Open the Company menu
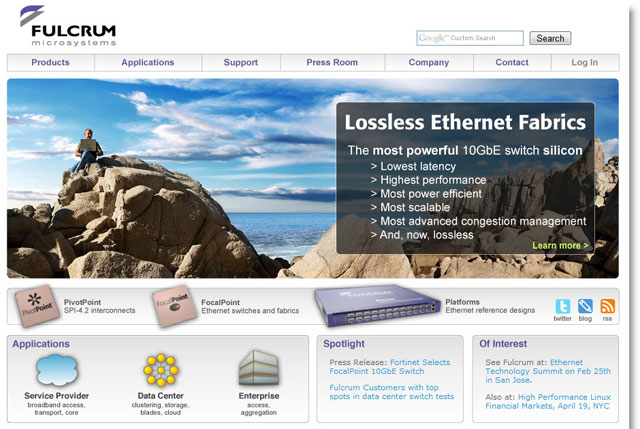 pyautogui.click(x=429, y=62)
